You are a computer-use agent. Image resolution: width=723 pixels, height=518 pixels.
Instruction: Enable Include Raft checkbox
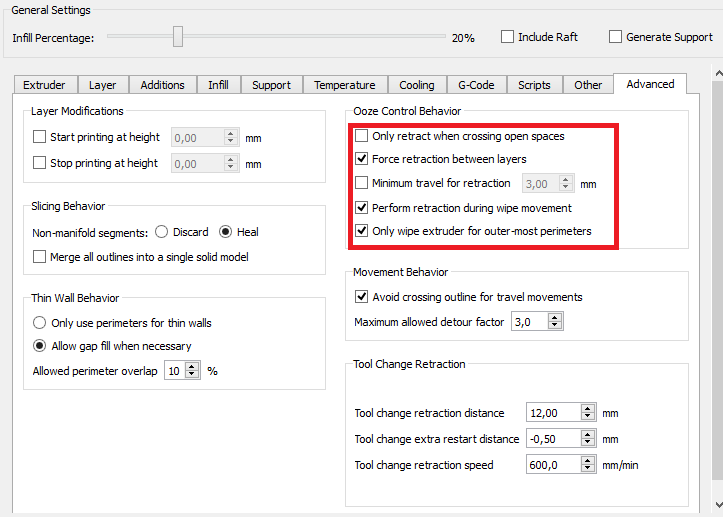pyautogui.click(x=507, y=37)
